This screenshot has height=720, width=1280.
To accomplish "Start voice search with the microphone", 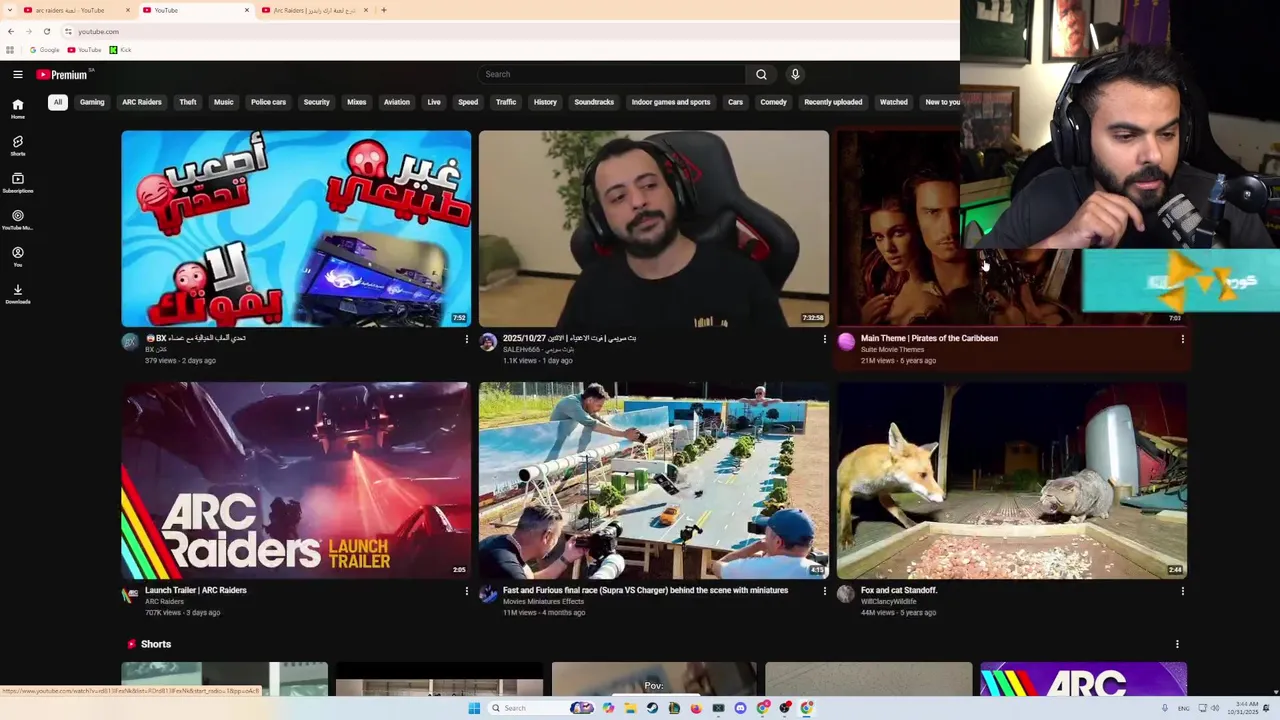I will 795,74.
